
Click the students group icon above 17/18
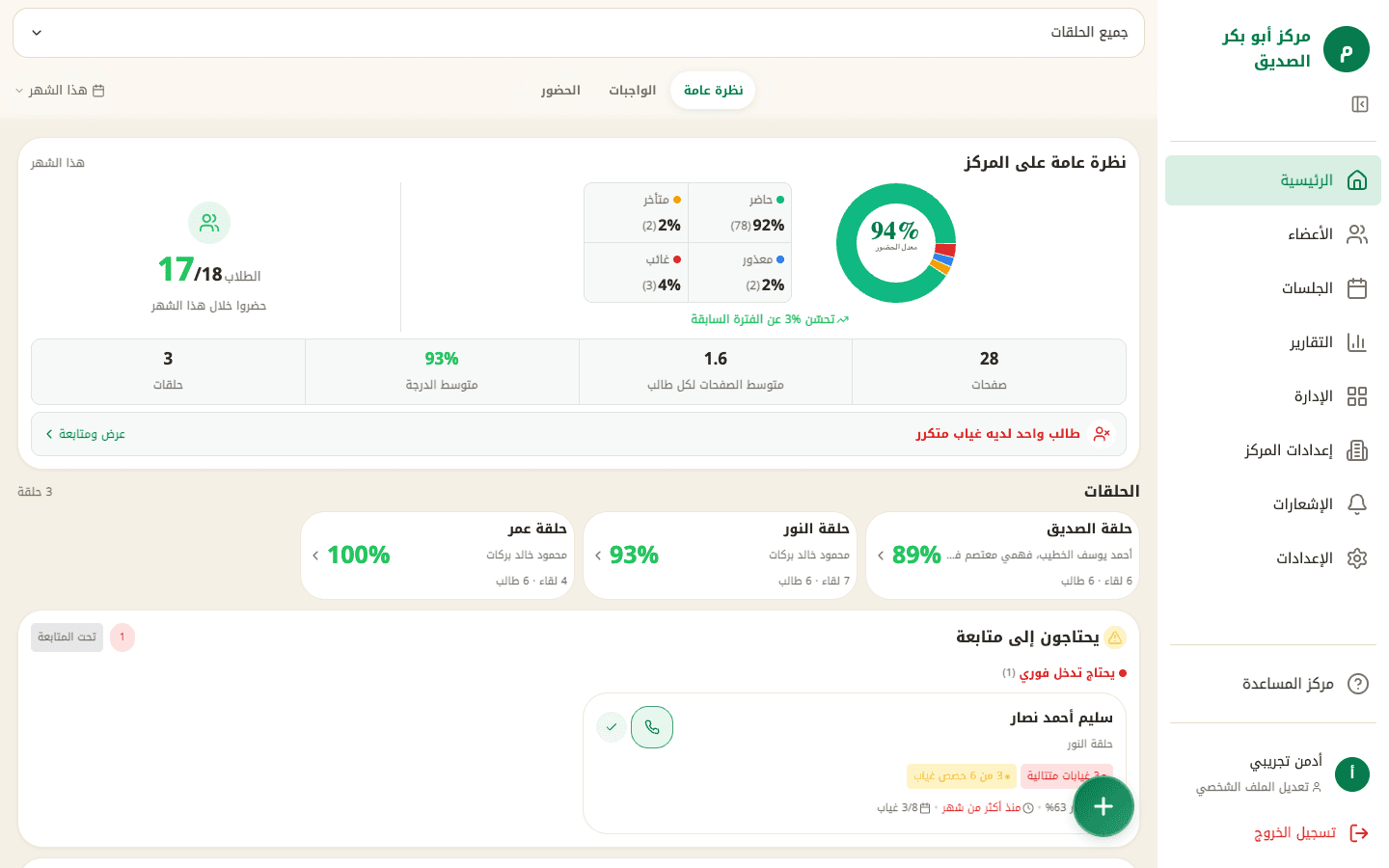click(x=209, y=223)
